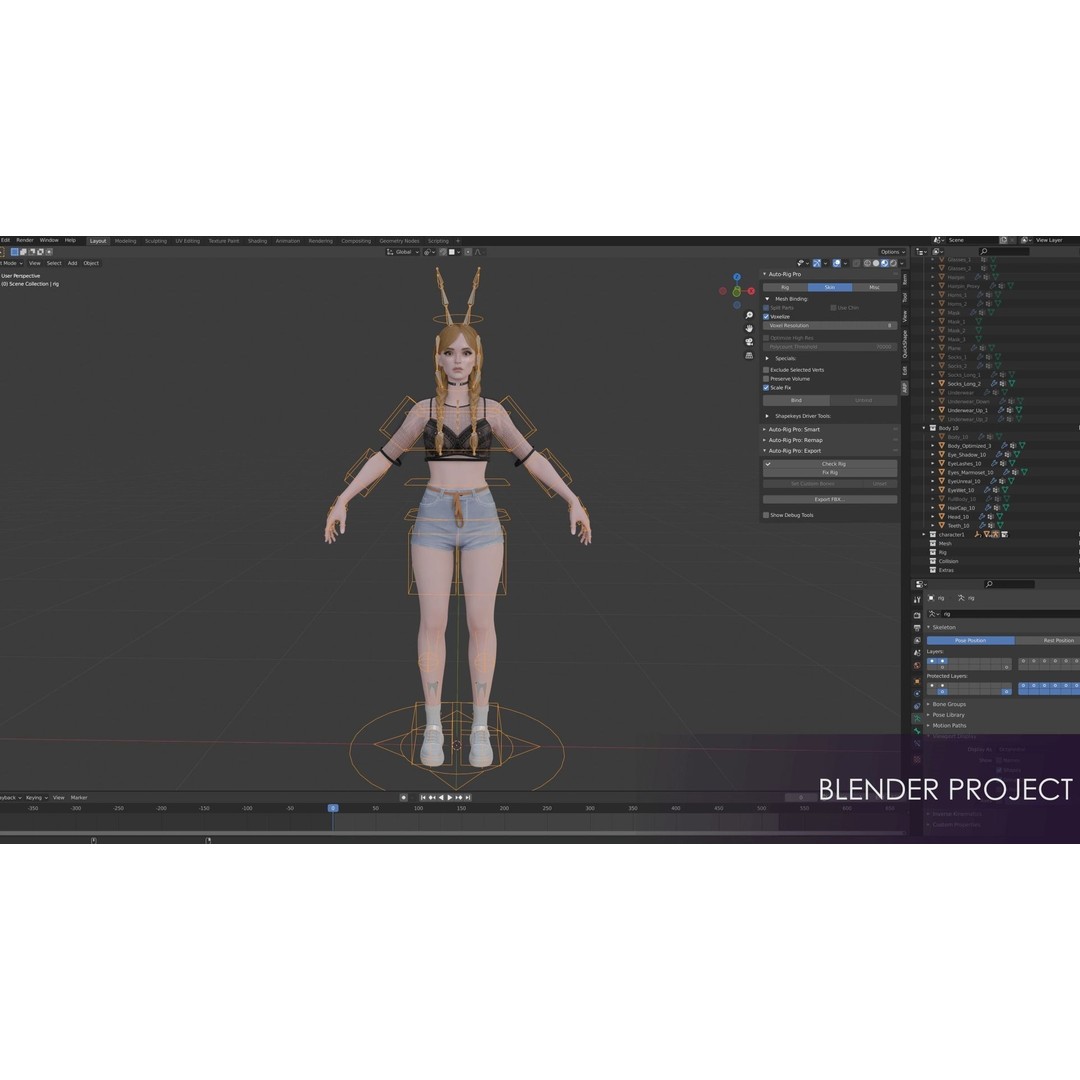1080x1080 pixels.
Task: Expand the Specials section
Action: [x=767, y=358]
